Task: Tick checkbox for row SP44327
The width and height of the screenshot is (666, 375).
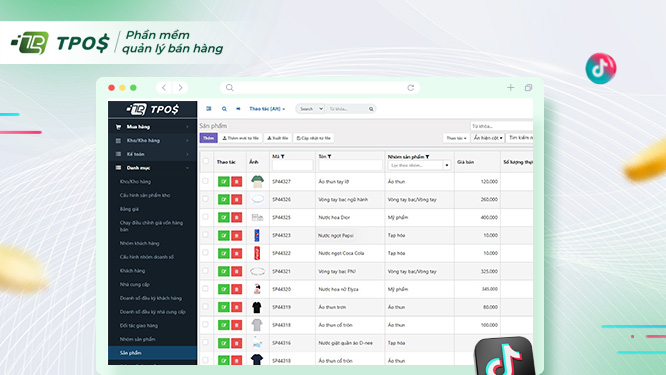Action: coord(206,181)
